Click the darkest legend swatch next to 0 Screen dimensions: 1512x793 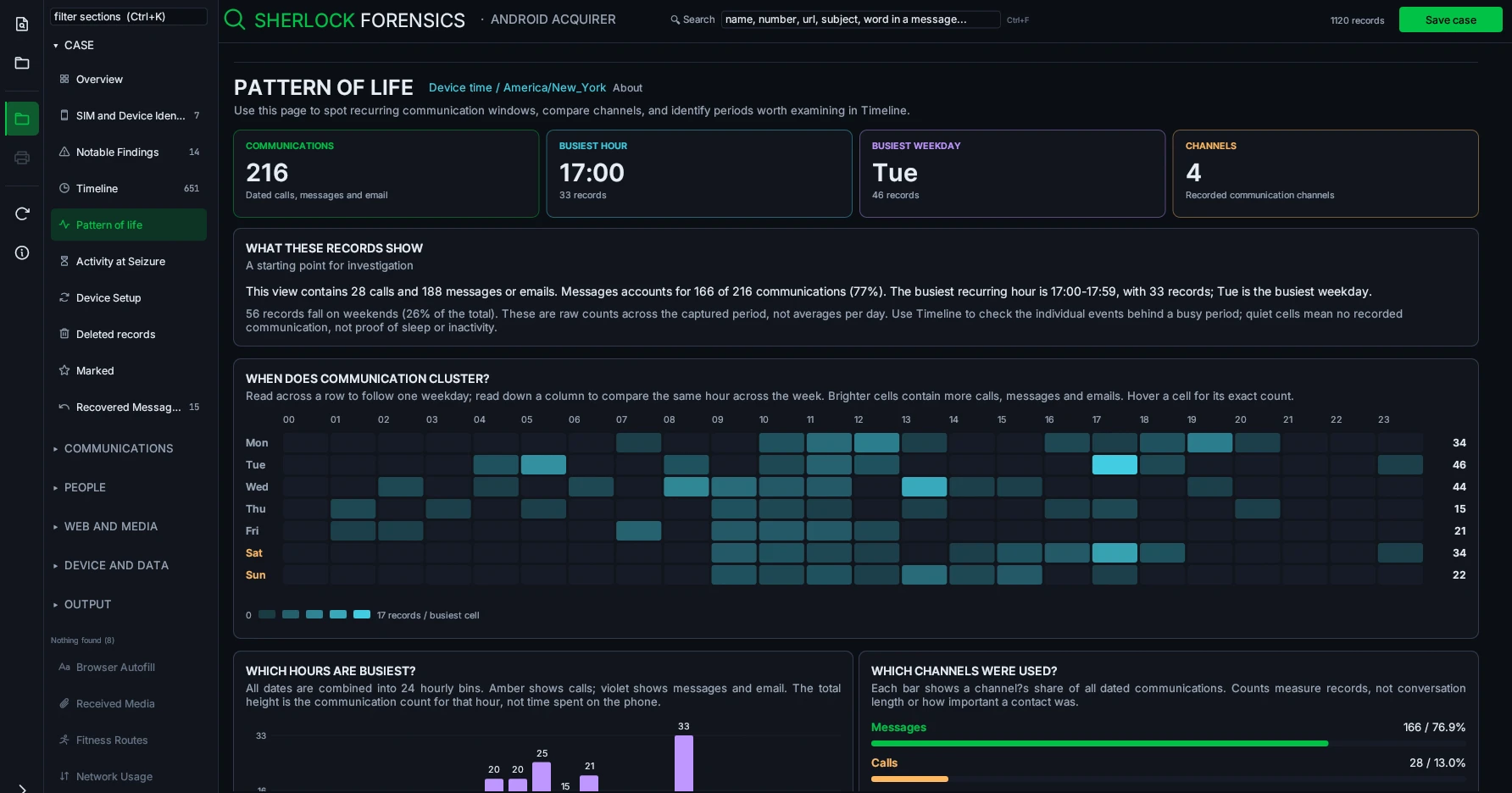(267, 614)
